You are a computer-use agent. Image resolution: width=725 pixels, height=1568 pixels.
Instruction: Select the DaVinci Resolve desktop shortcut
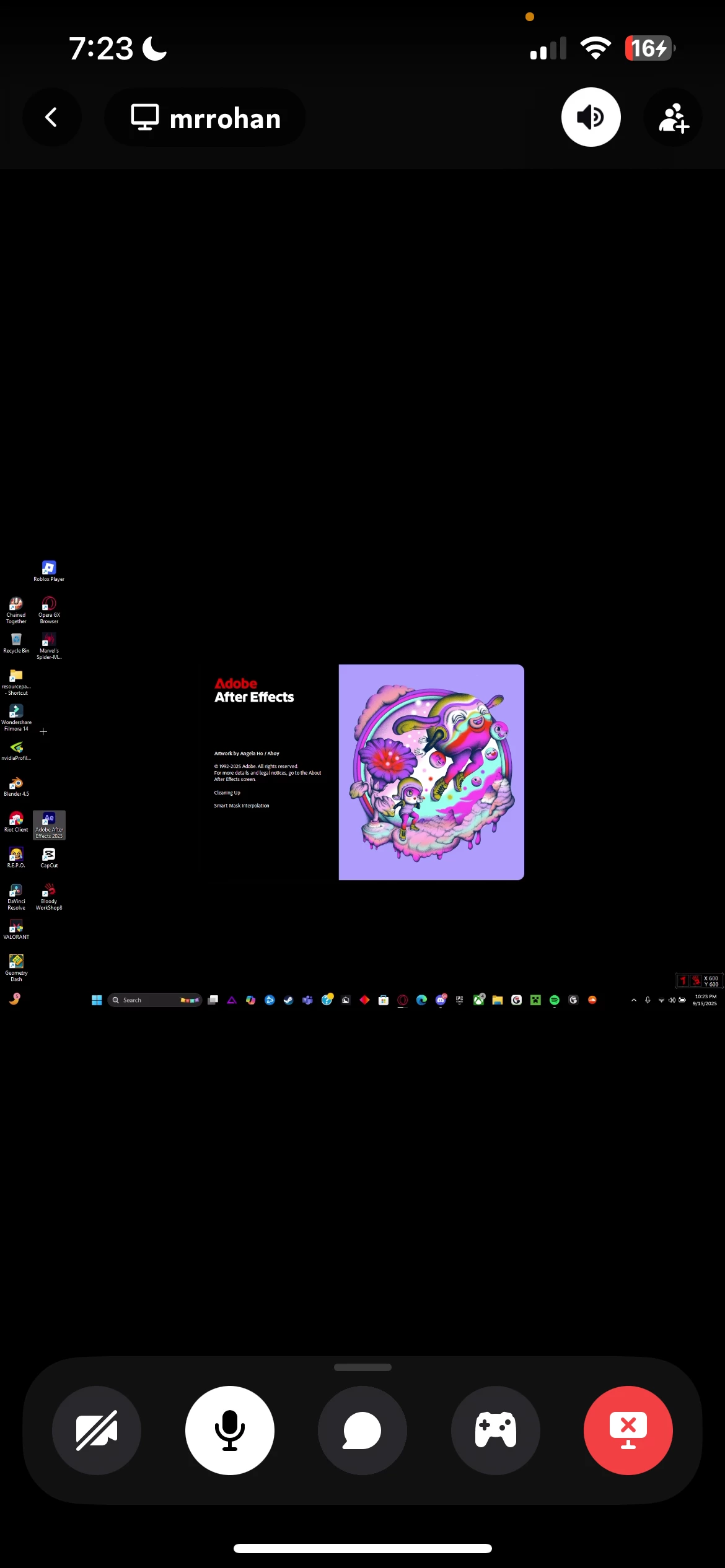16,897
